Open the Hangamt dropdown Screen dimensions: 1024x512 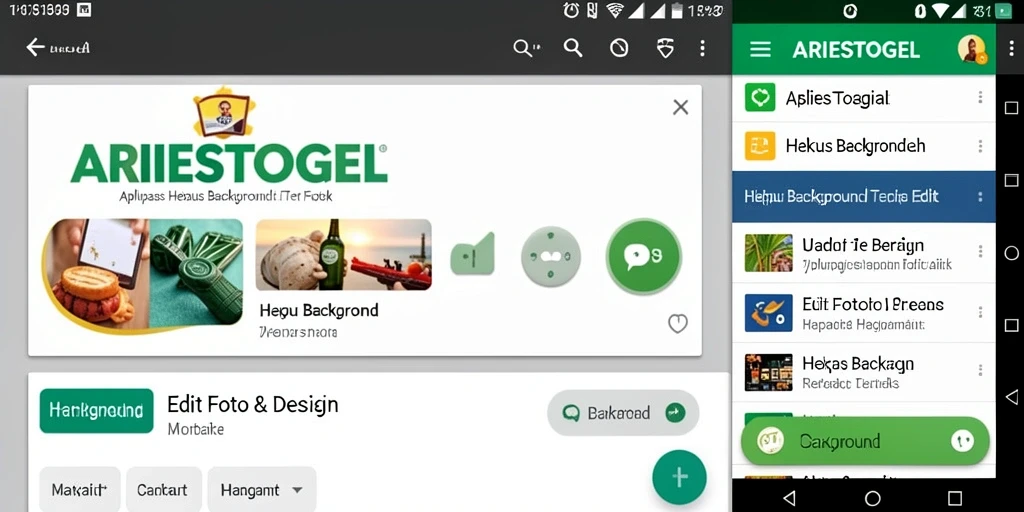pyautogui.click(x=262, y=490)
